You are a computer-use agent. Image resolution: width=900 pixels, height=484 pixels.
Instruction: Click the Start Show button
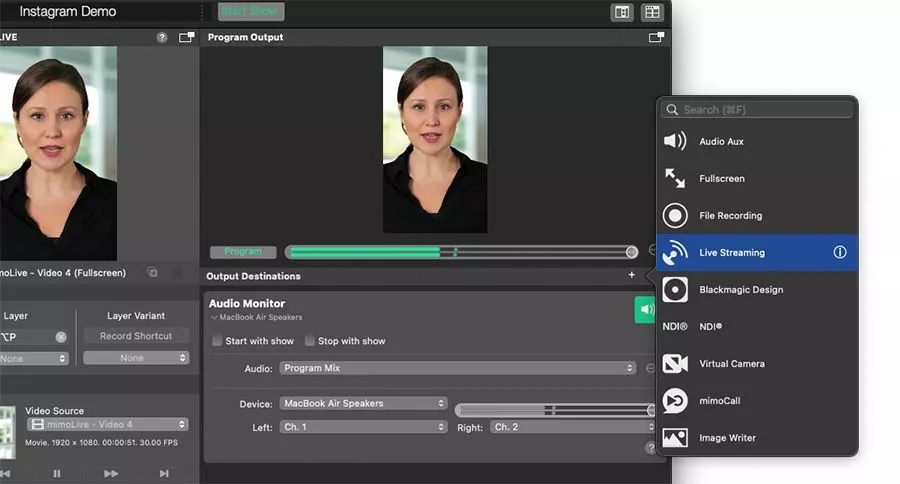[x=251, y=11]
